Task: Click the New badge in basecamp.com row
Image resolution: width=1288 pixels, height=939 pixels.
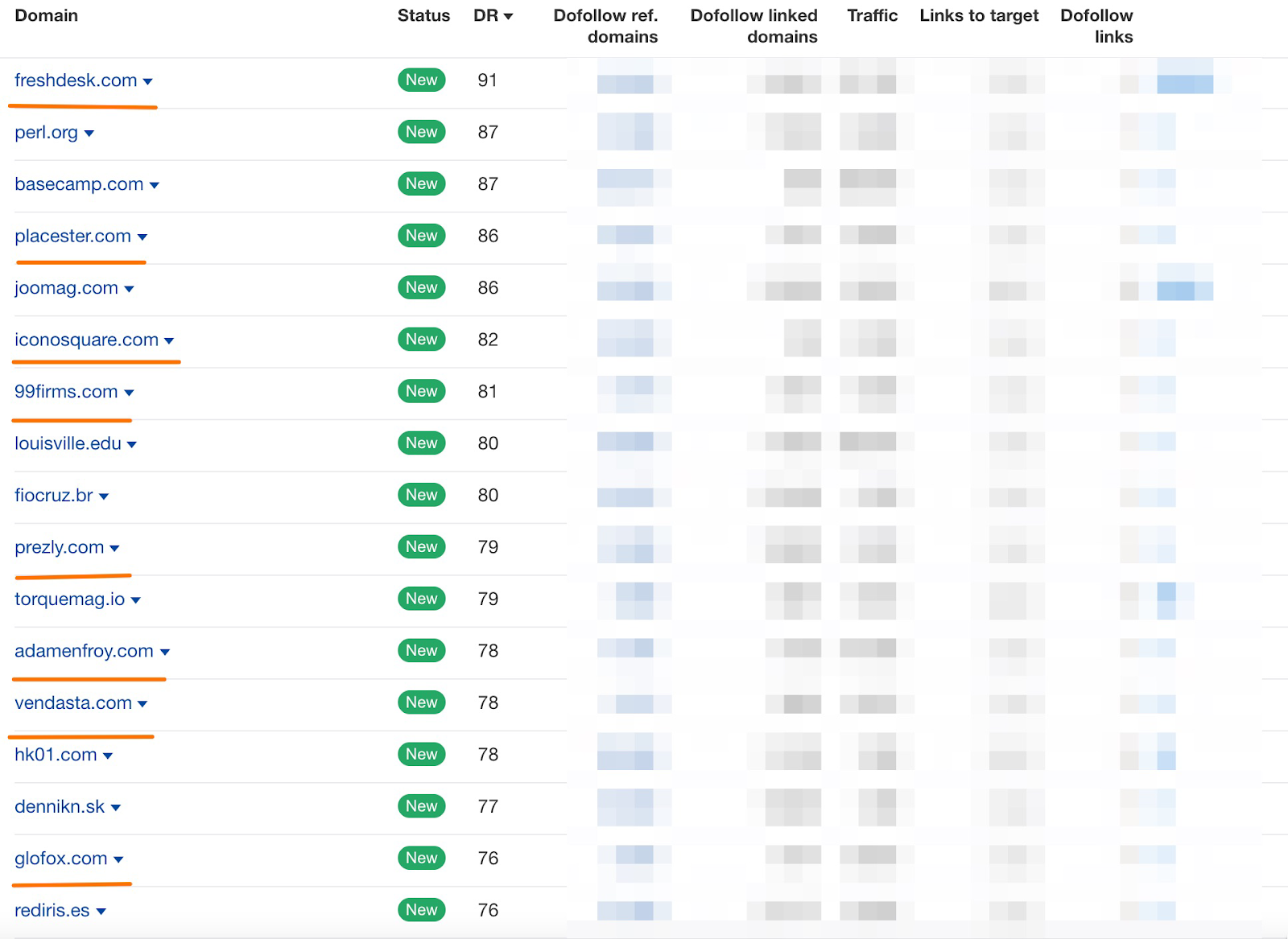Action: click(x=422, y=184)
